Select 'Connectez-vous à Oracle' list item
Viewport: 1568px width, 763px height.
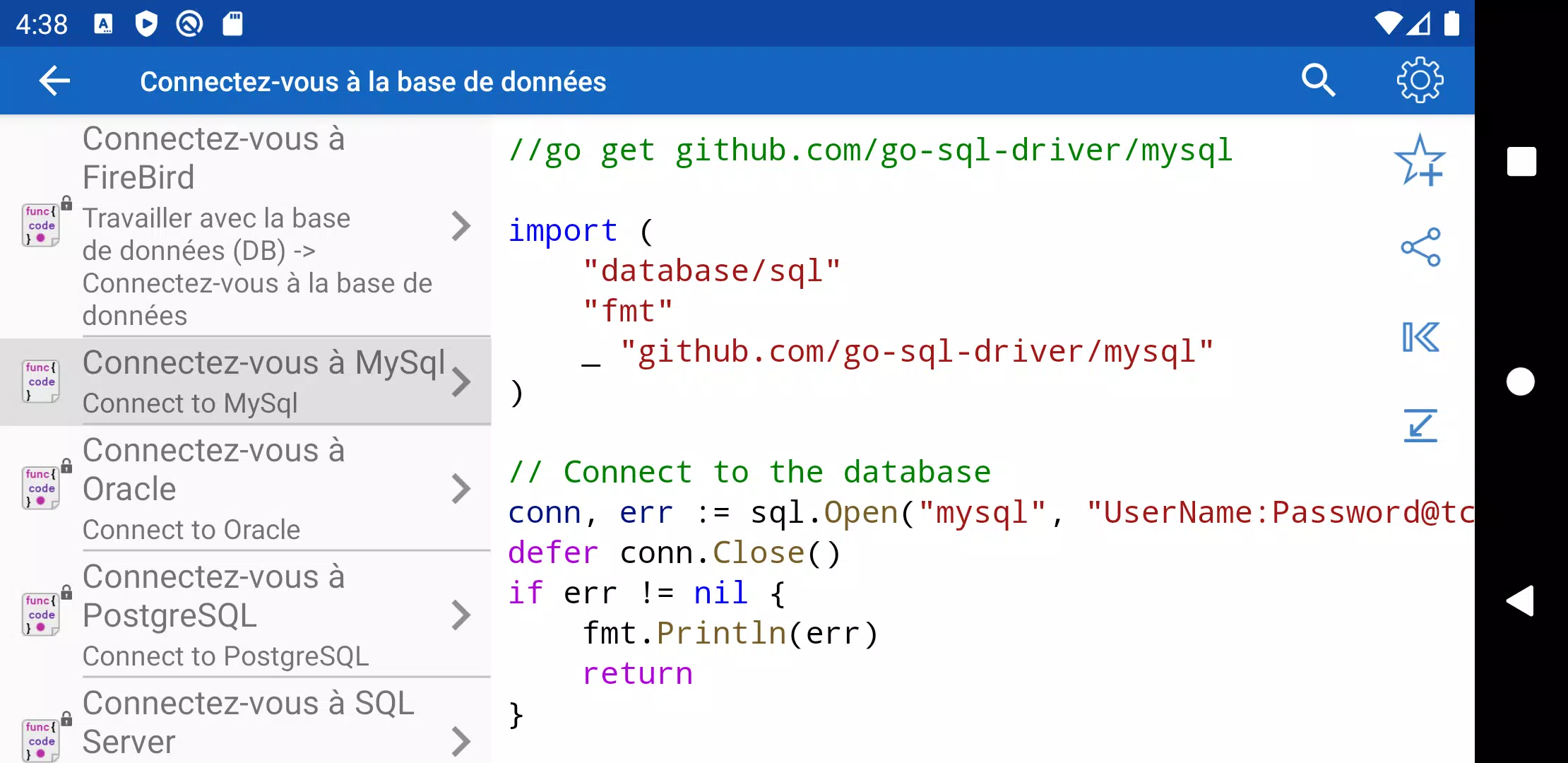tap(245, 489)
